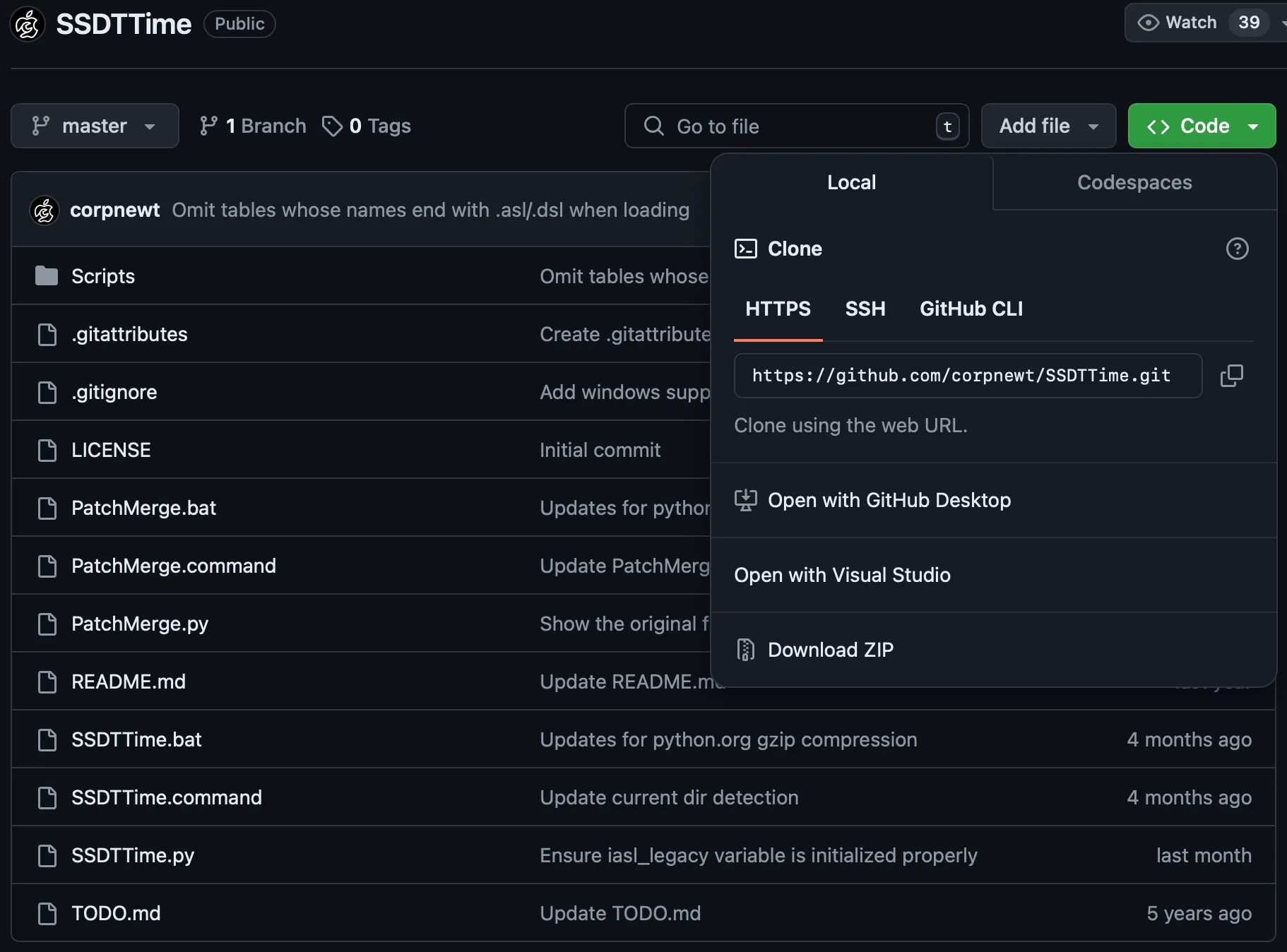Image resolution: width=1287 pixels, height=952 pixels.
Task: Expand the Add file dropdown
Action: (1048, 126)
